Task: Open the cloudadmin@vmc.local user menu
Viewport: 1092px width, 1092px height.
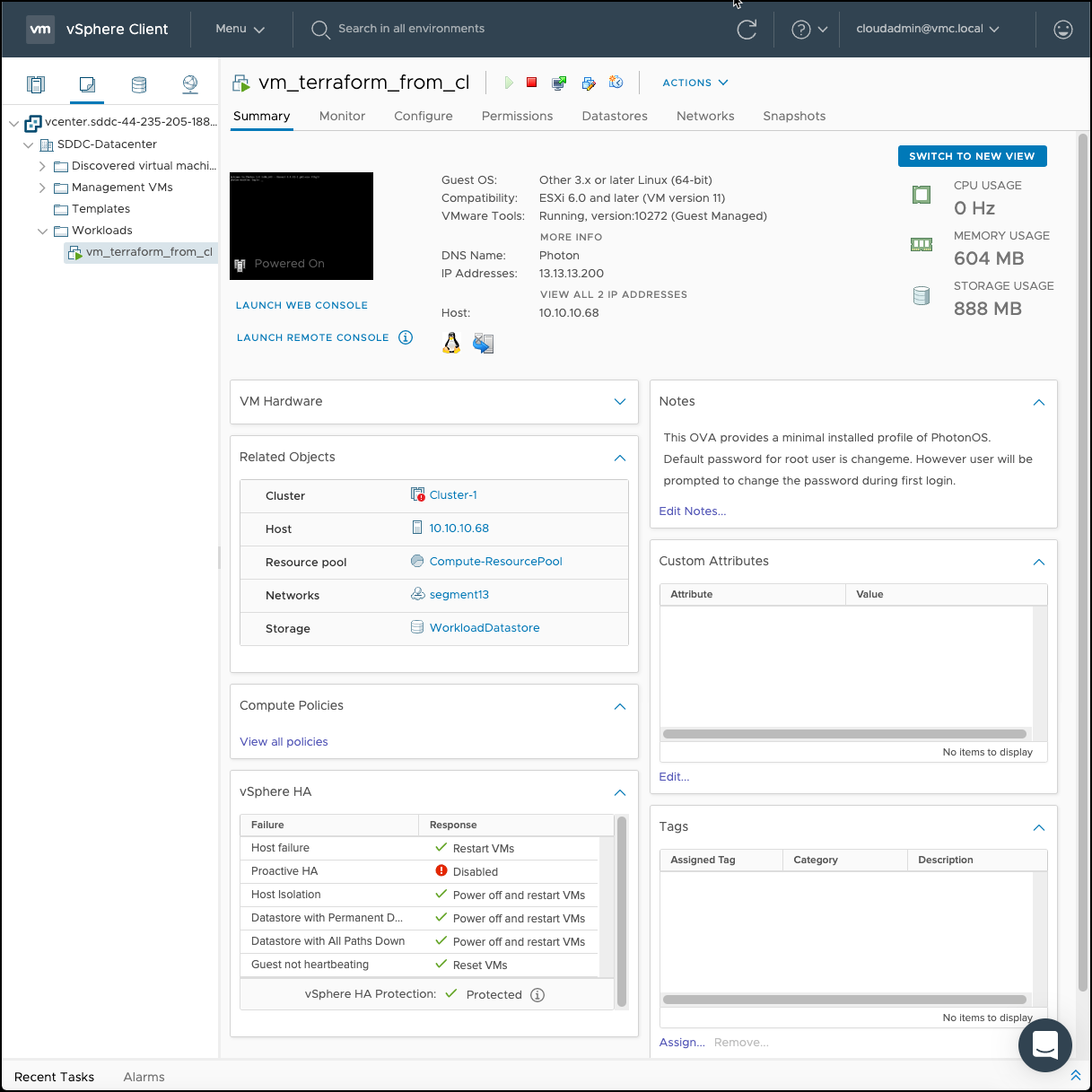Action: pyautogui.click(x=927, y=29)
